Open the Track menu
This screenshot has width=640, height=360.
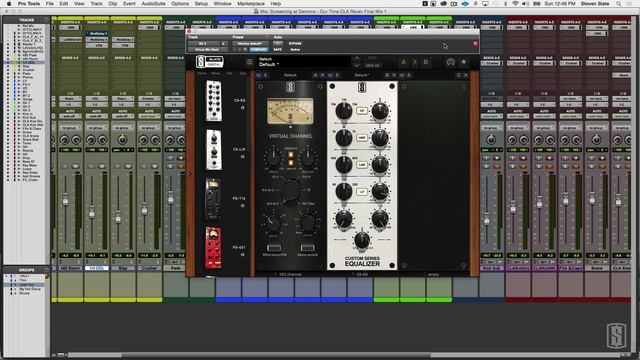(96, 4)
